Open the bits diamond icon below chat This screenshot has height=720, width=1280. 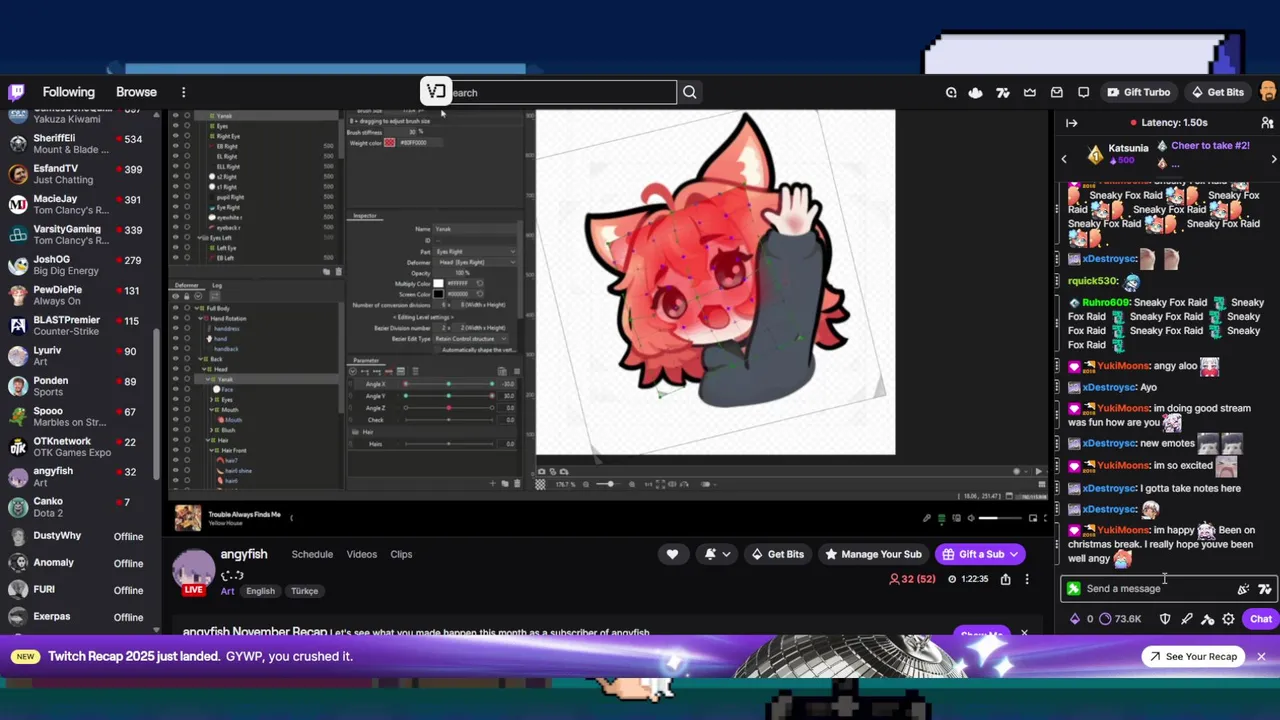coord(1075,619)
